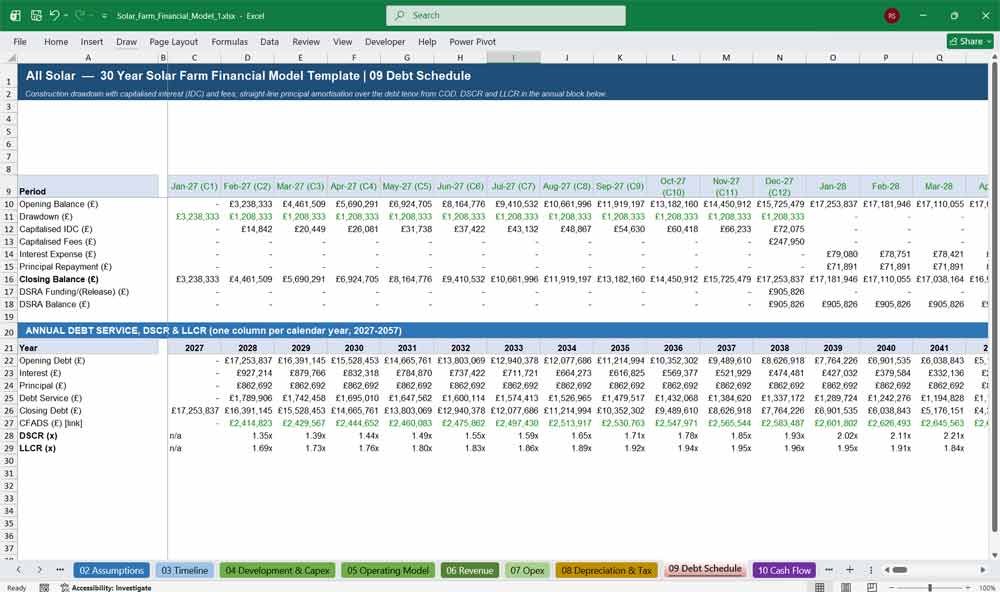Switch to the 10 Cash Flow sheet tab
1000x592 pixels.
(784, 570)
